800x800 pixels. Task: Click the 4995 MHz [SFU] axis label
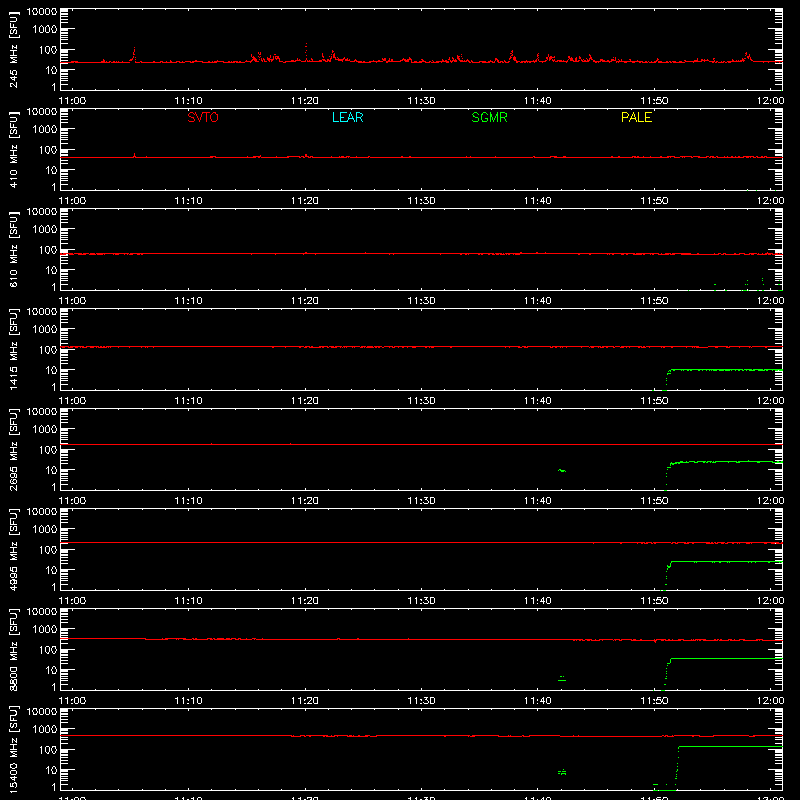[x=14, y=549]
